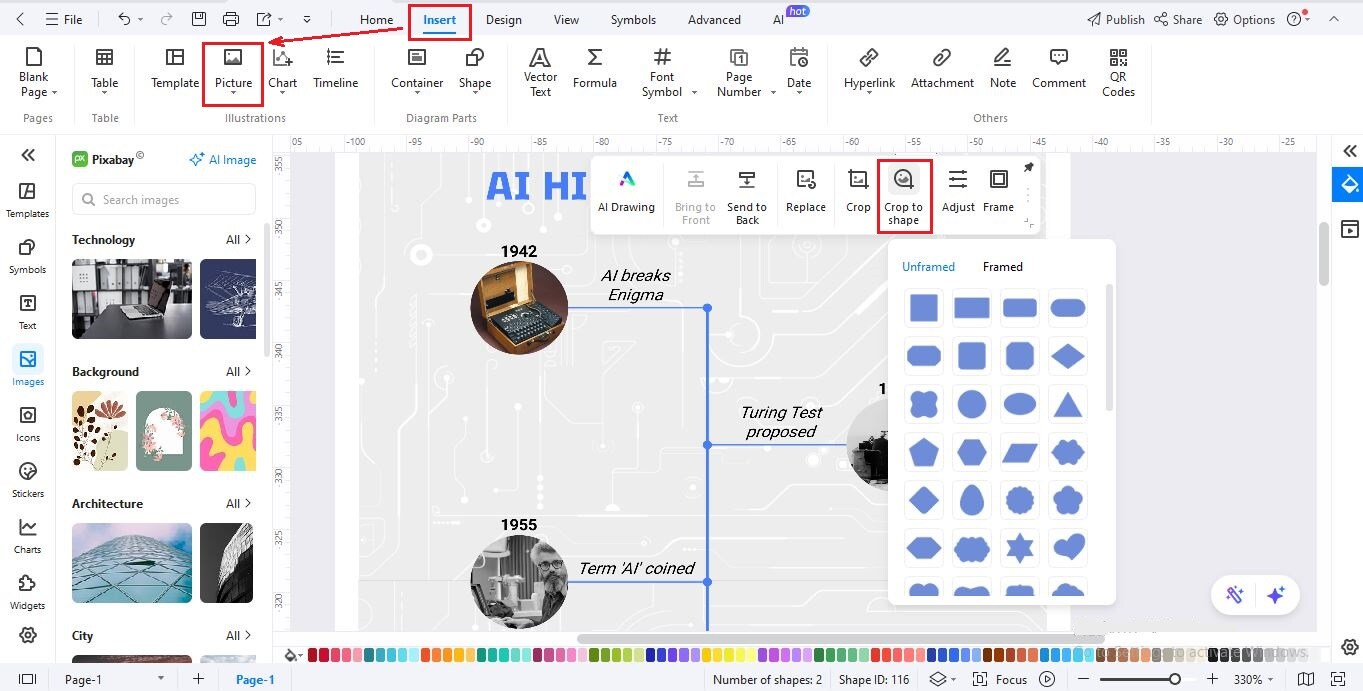
Task: Open the Stickers sidebar panel
Action: coord(27,480)
